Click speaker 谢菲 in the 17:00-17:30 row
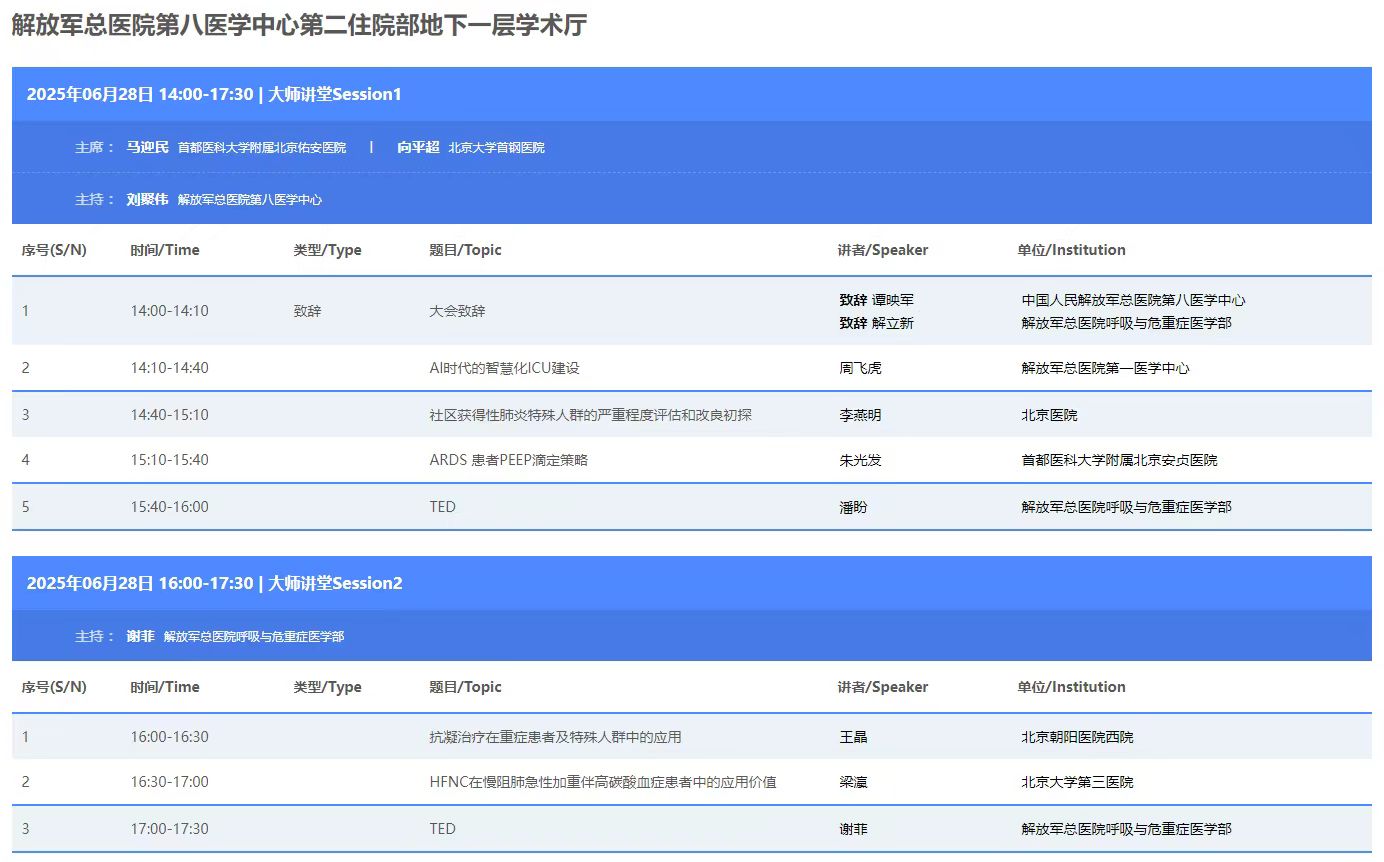The width and height of the screenshot is (1384, 862). click(853, 829)
